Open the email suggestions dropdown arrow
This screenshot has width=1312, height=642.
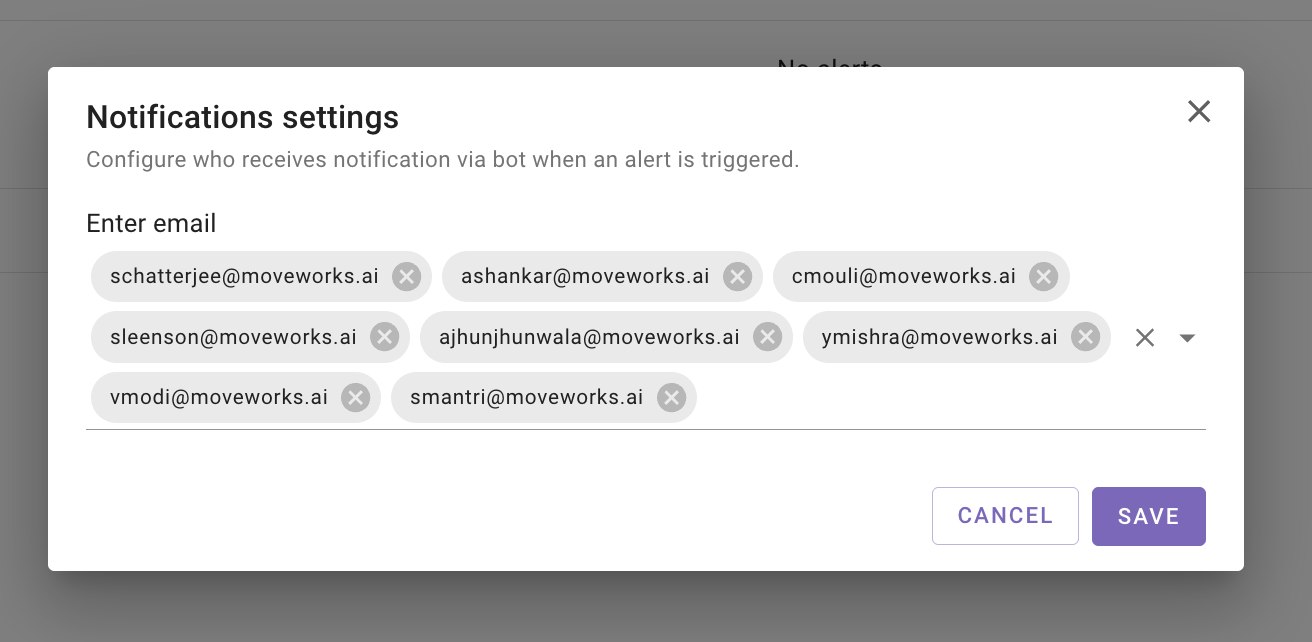click(1187, 338)
